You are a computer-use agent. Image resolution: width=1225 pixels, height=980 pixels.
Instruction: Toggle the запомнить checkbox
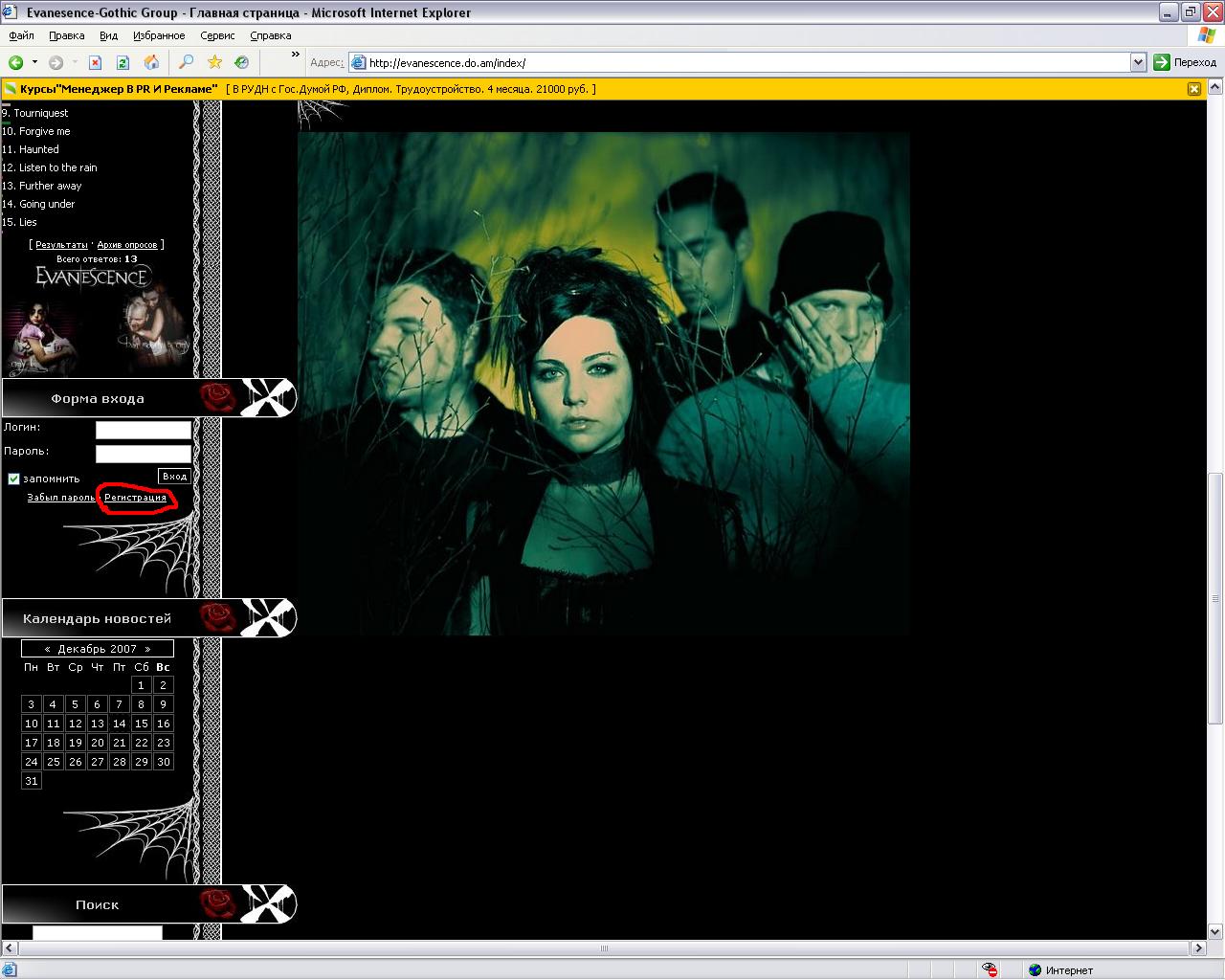[13, 479]
